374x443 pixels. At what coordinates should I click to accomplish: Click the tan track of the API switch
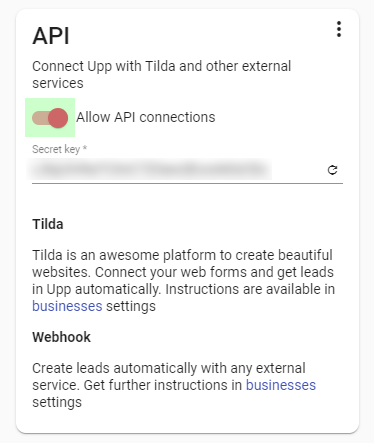40,118
